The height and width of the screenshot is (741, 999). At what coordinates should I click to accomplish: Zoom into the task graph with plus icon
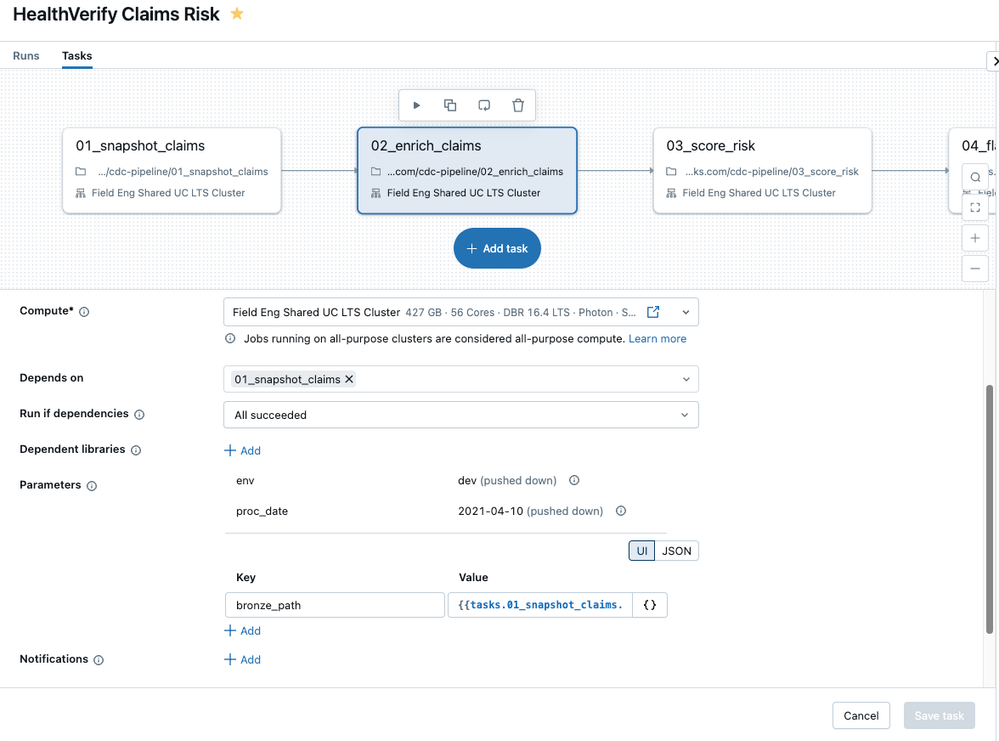(x=975, y=237)
